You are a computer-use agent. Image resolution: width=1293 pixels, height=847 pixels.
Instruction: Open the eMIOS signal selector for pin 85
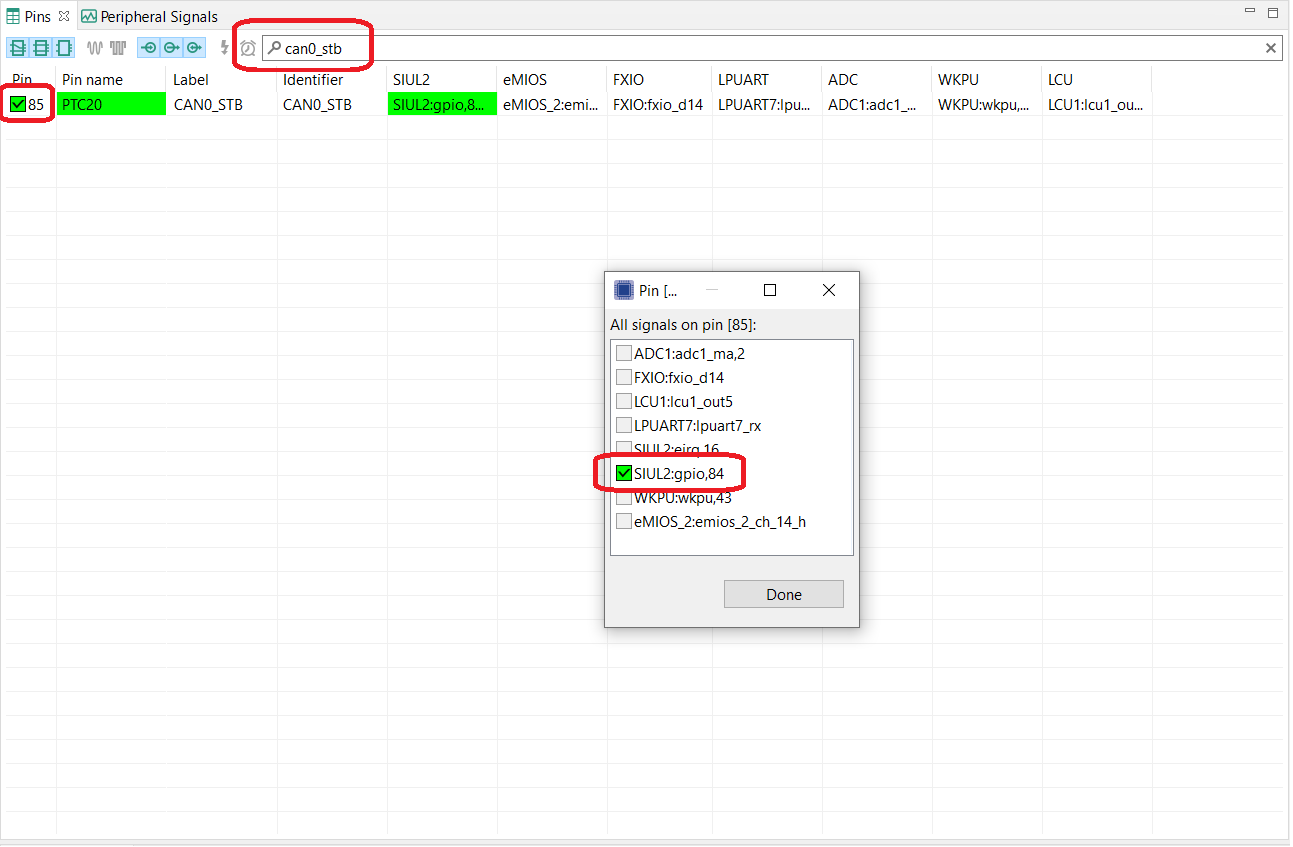click(551, 104)
